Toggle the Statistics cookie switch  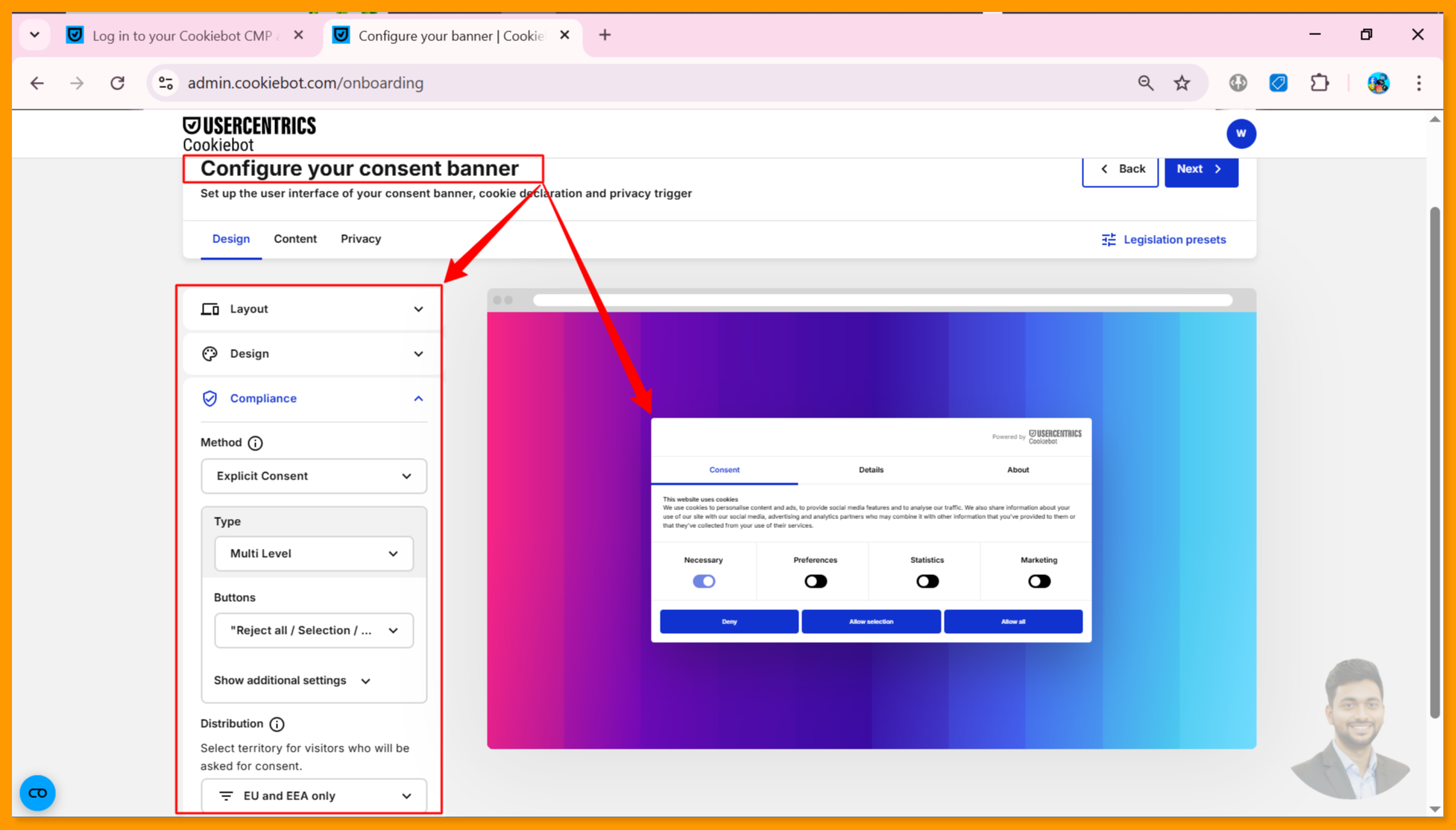[927, 581]
